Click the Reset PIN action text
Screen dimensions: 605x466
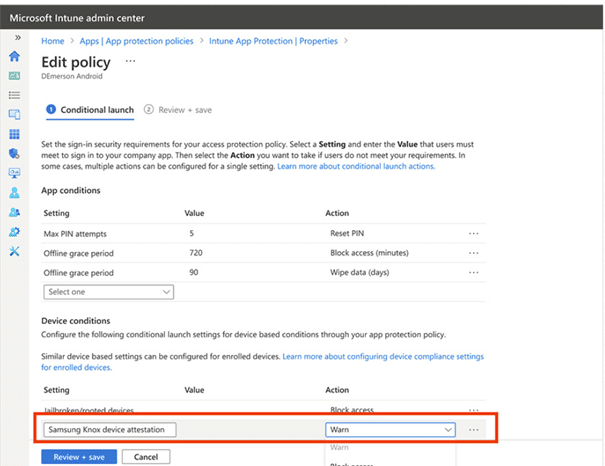(347, 233)
